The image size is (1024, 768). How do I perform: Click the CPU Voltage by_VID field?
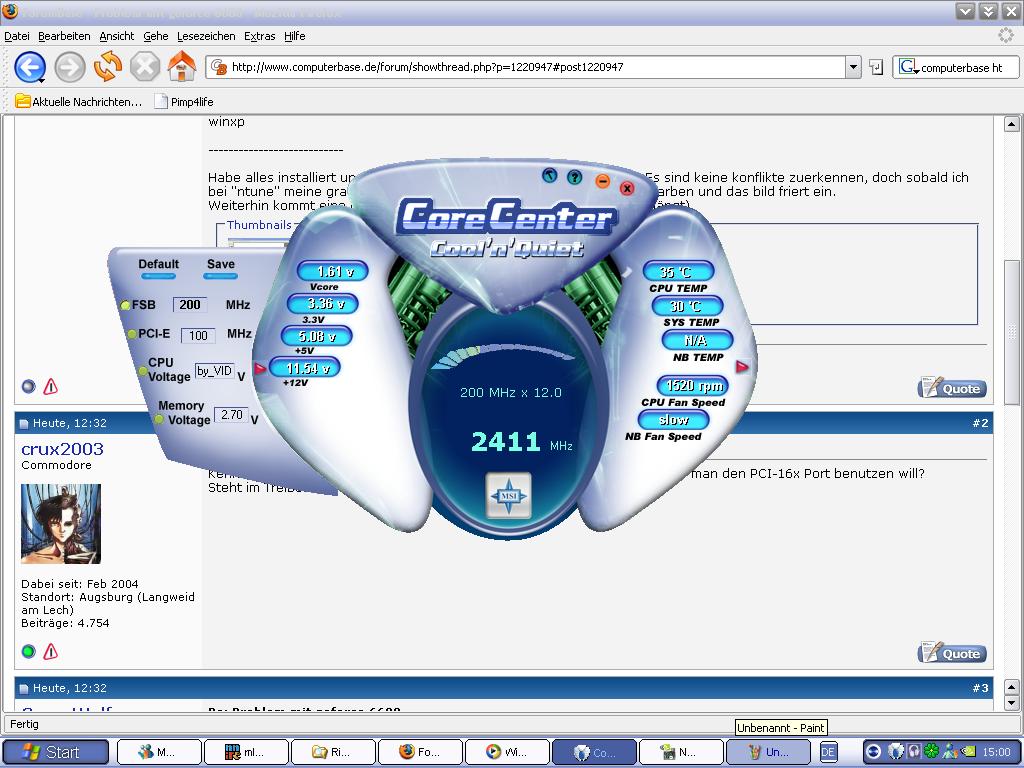click(214, 371)
